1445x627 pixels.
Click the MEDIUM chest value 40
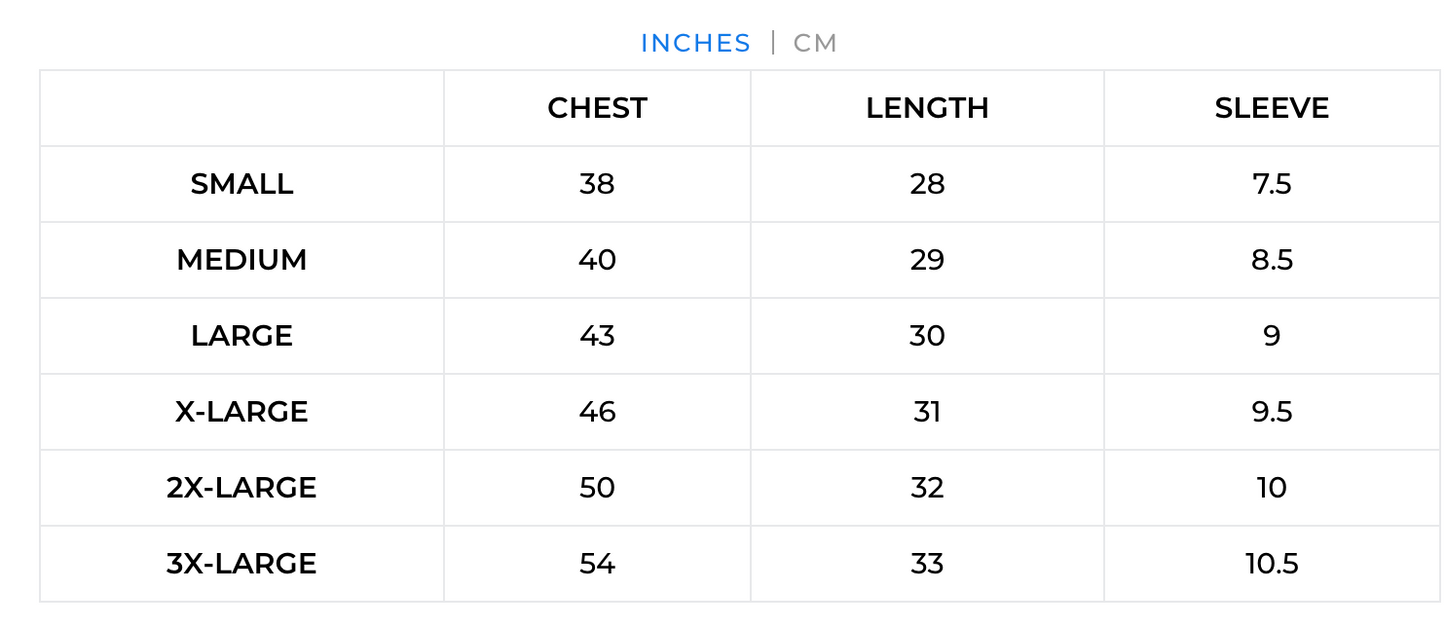[x=597, y=260]
